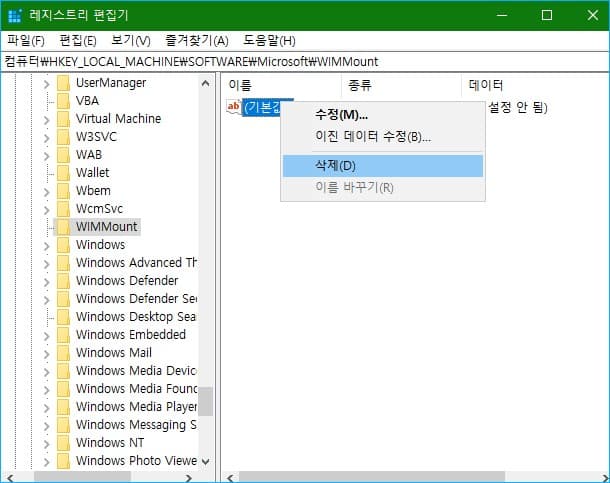Click the Windows Media Player folder icon
Screen dimensions: 610x483
(x=63, y=407)
